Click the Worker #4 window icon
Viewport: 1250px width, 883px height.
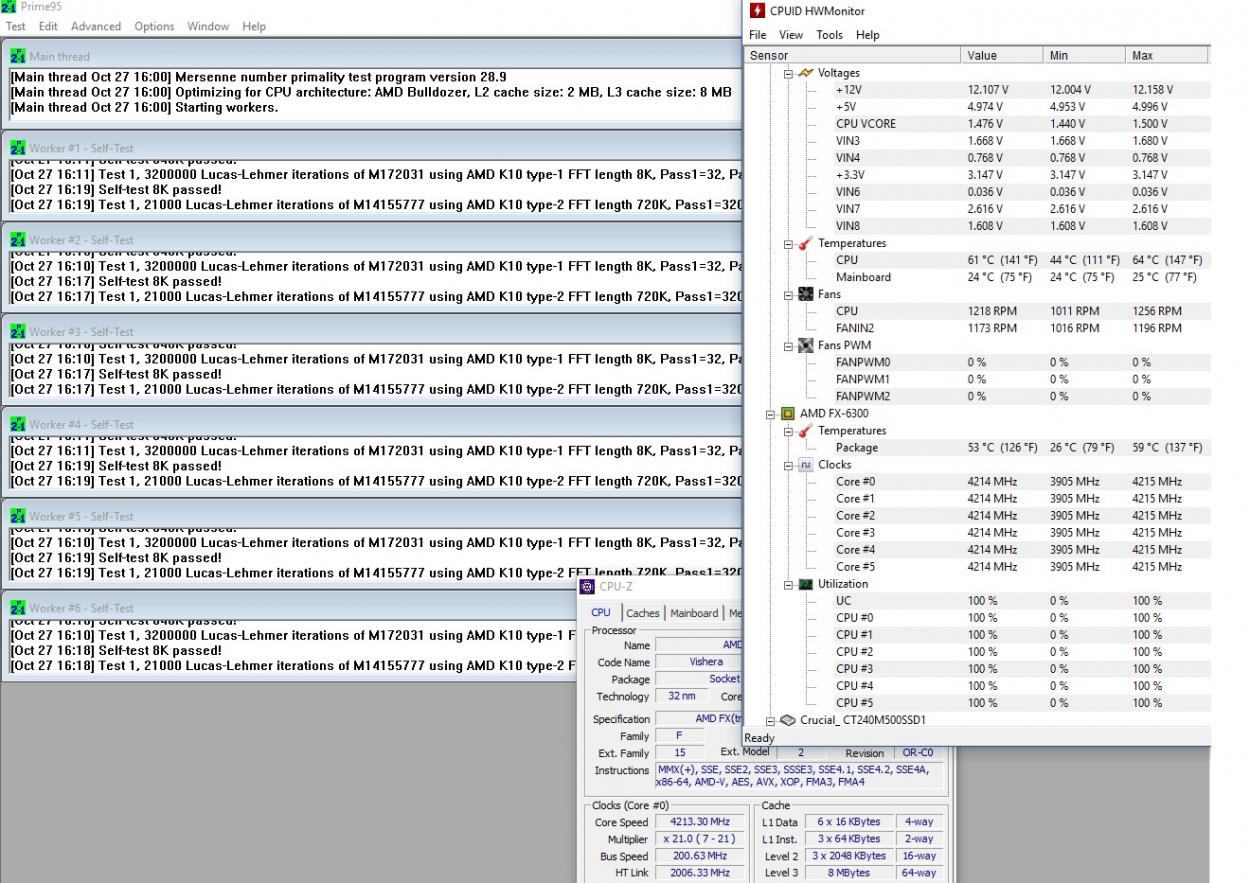point(18,424)
